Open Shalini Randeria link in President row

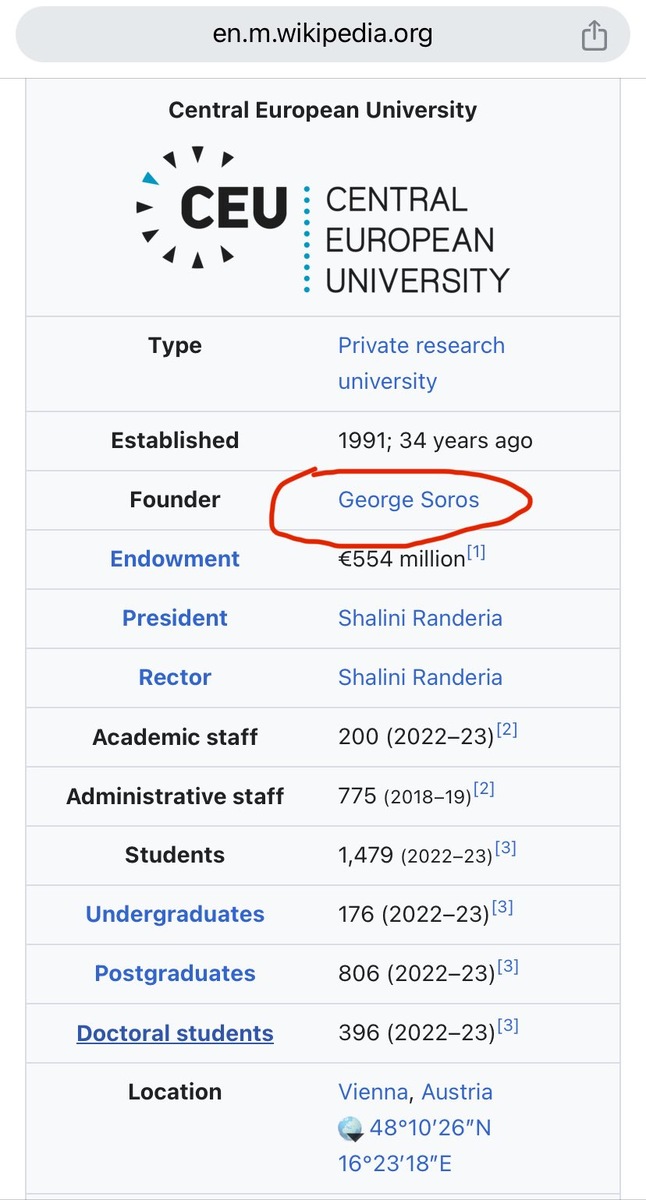coord(420,618)
